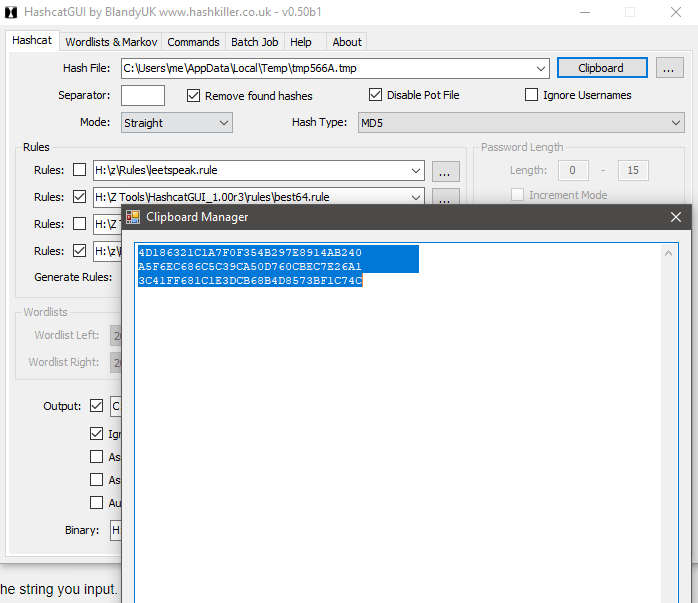The image size is (698, 603).
Task: Open the Batch Job tab
Action: point(254,42)
